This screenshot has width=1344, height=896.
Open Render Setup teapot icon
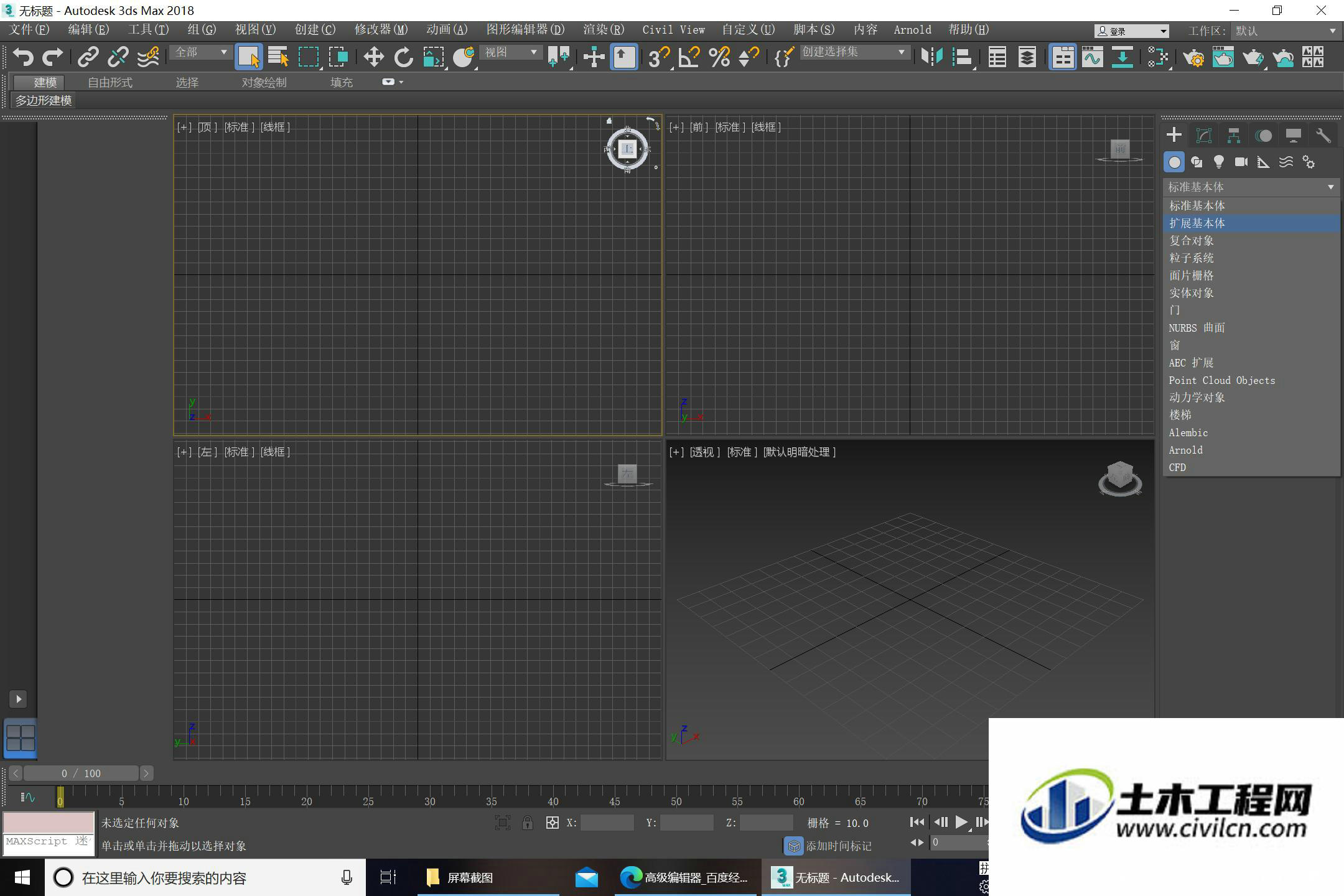pyautogui.click(x=1193, y=57)
